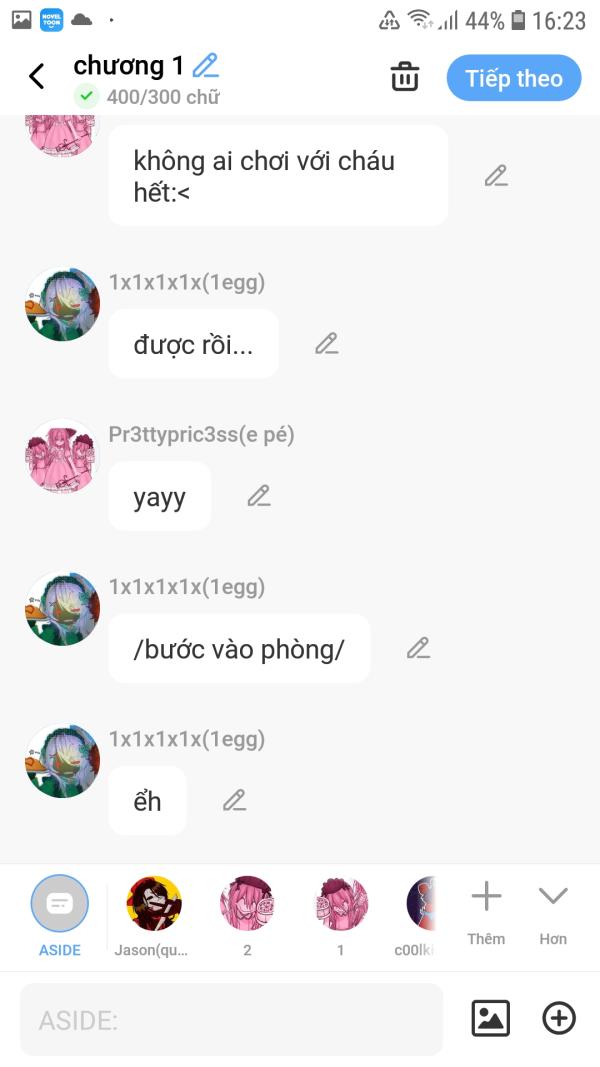The width and height of the screenshot is (600, 1067).
Task: Choose character labeled 1
Action: [x=341, y=915]
